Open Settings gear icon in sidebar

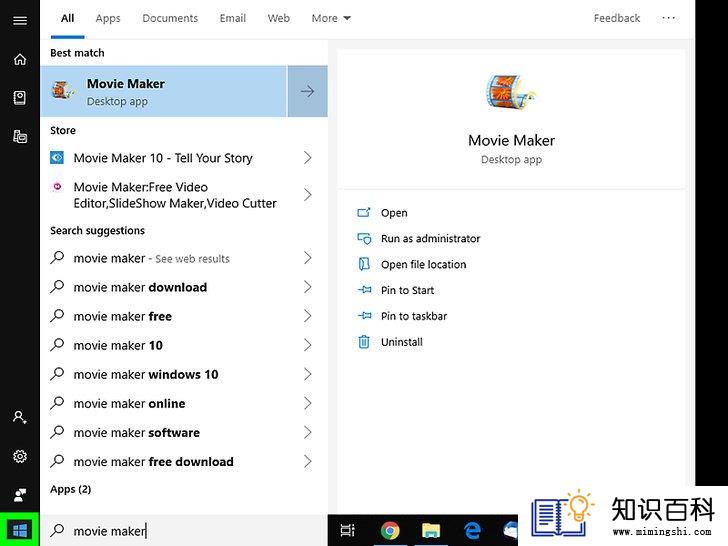click(20, 456)
